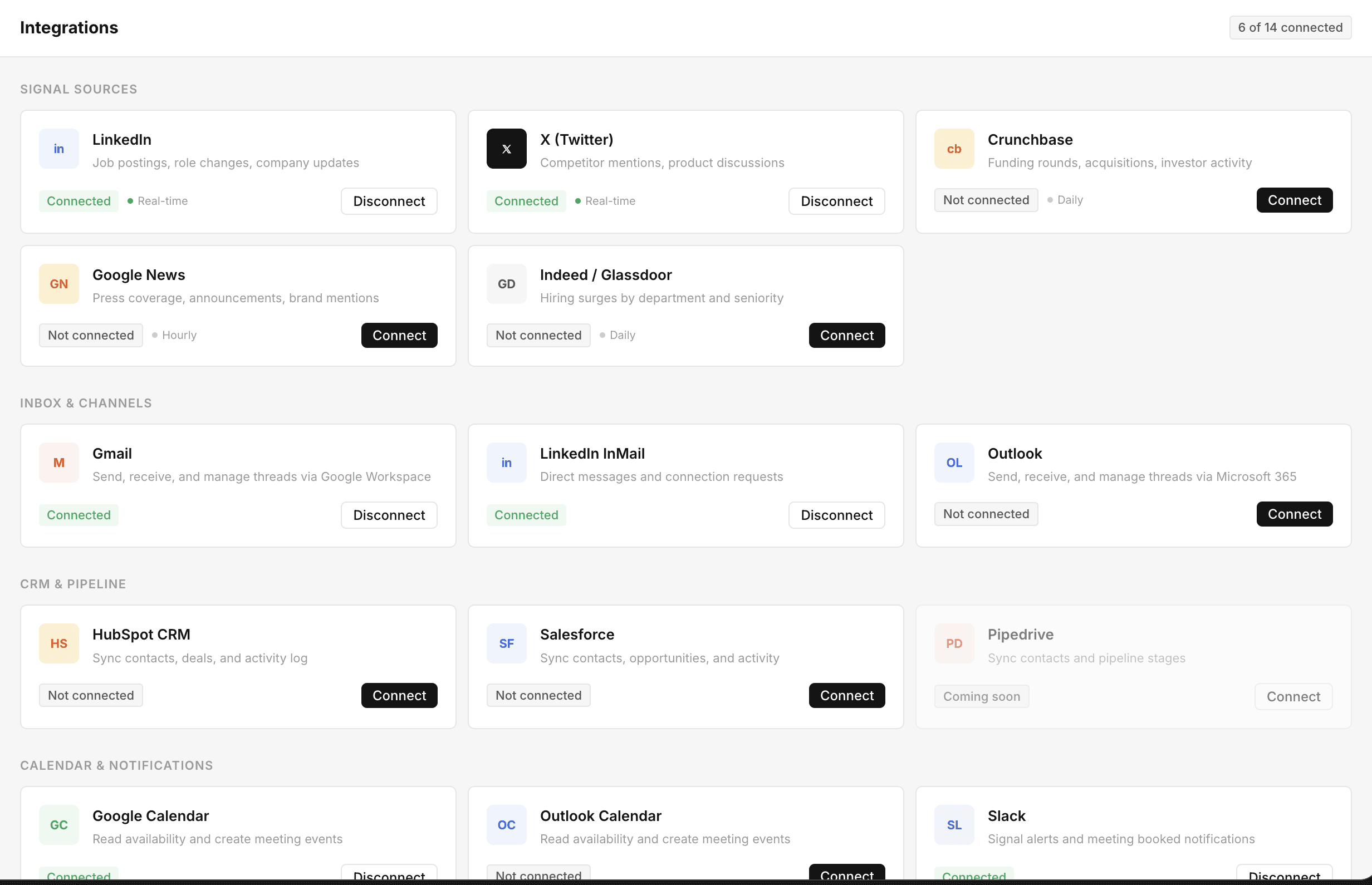Click the Connected status on LinkedIn InMail
Screen dimensions: 1372x885
click(525, 515)
